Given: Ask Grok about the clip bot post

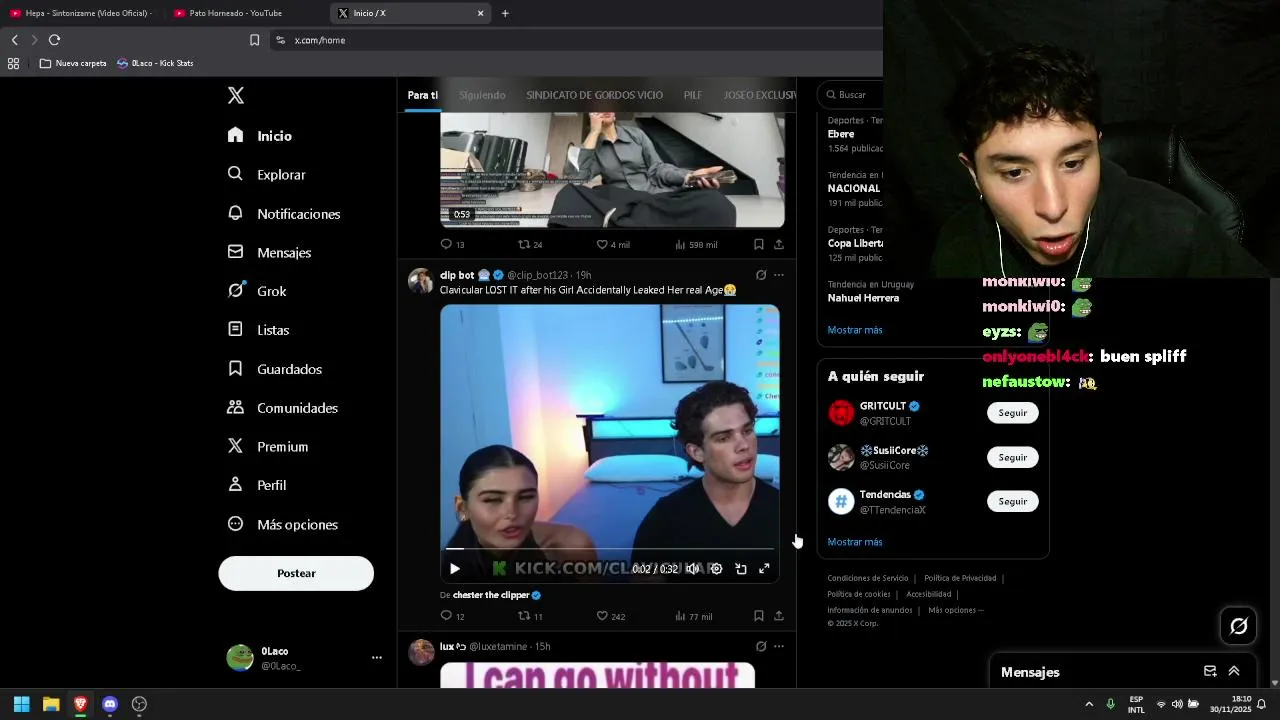Looking at the screenshot, I should pos(761,275).
